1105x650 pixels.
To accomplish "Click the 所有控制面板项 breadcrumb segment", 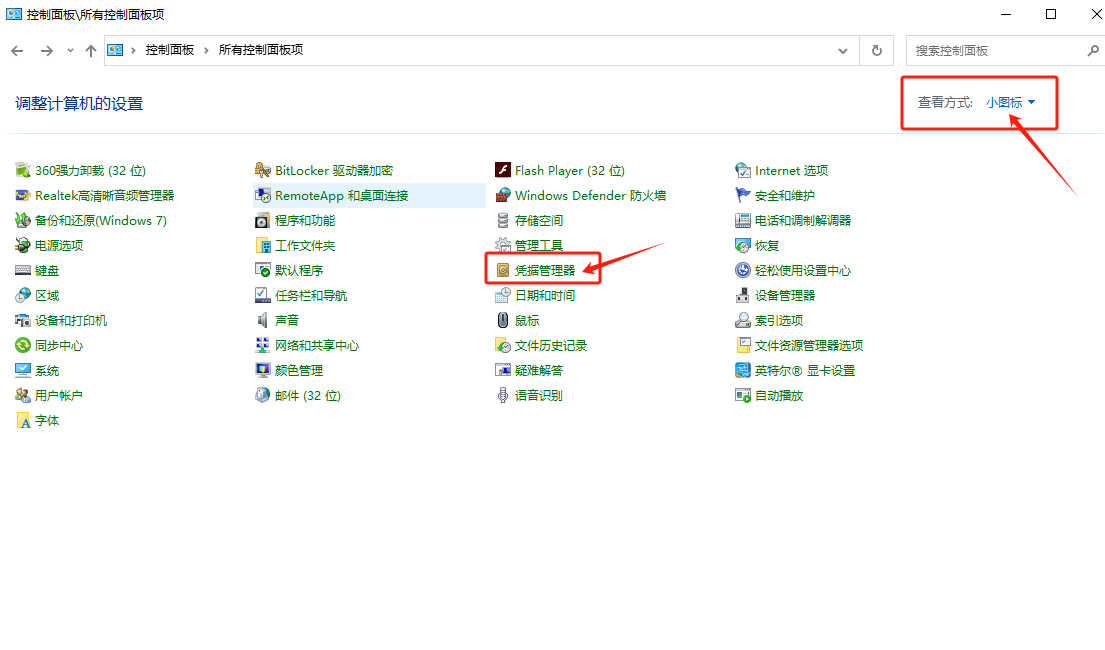I will (x=261, y=50).
